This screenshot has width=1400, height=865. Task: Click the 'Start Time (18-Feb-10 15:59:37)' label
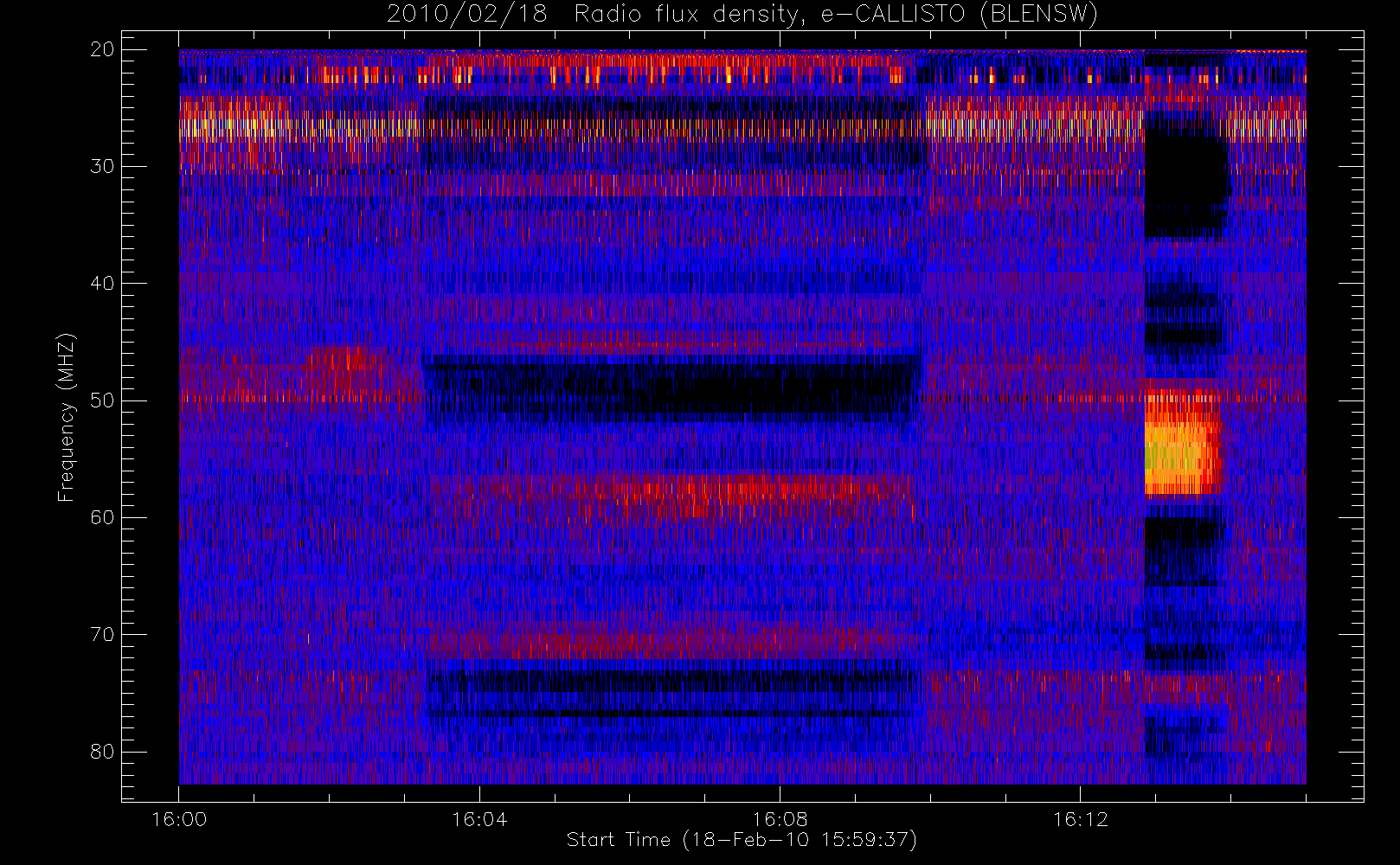pos(742,840)
